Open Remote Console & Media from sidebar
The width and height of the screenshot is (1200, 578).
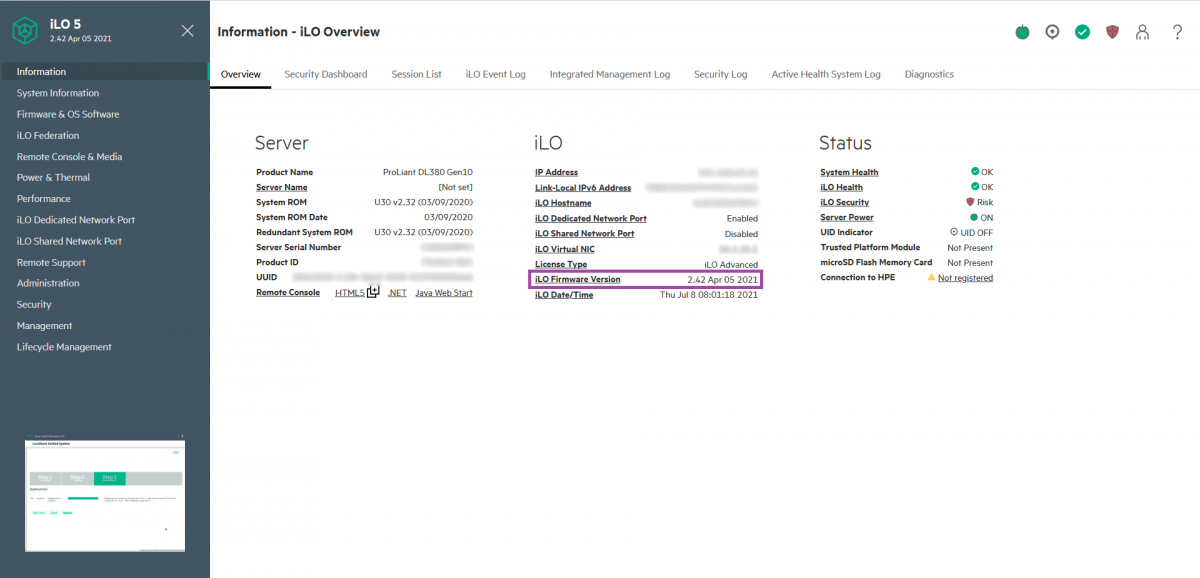coord(69,157)
